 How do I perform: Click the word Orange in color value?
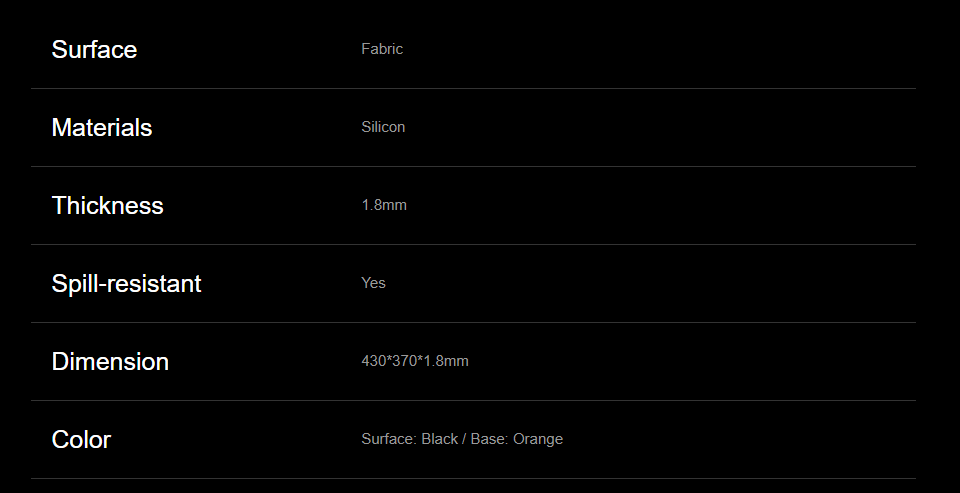click(x=538, y=439)
